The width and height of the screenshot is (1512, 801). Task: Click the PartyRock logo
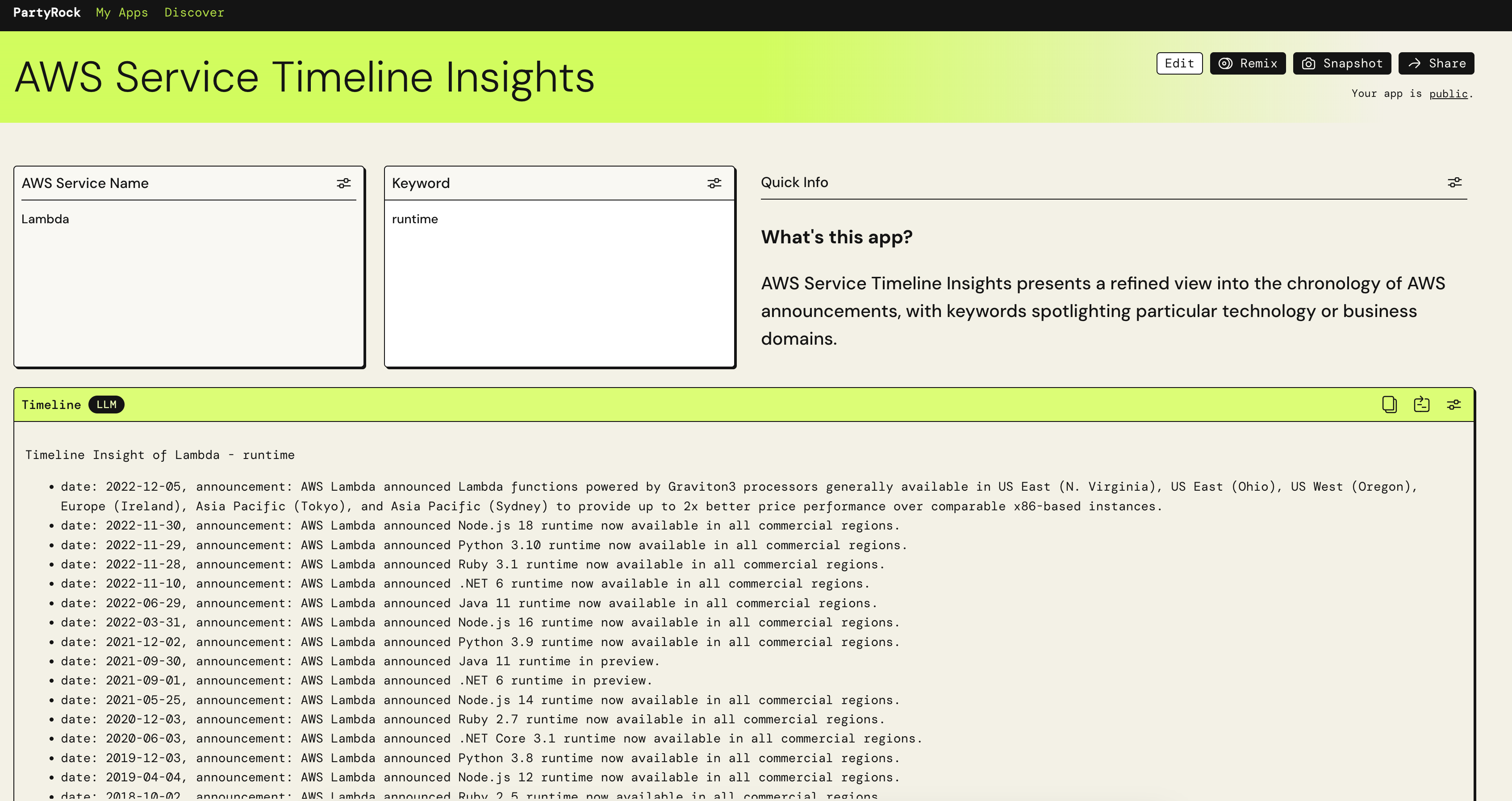tap(46, 13)
